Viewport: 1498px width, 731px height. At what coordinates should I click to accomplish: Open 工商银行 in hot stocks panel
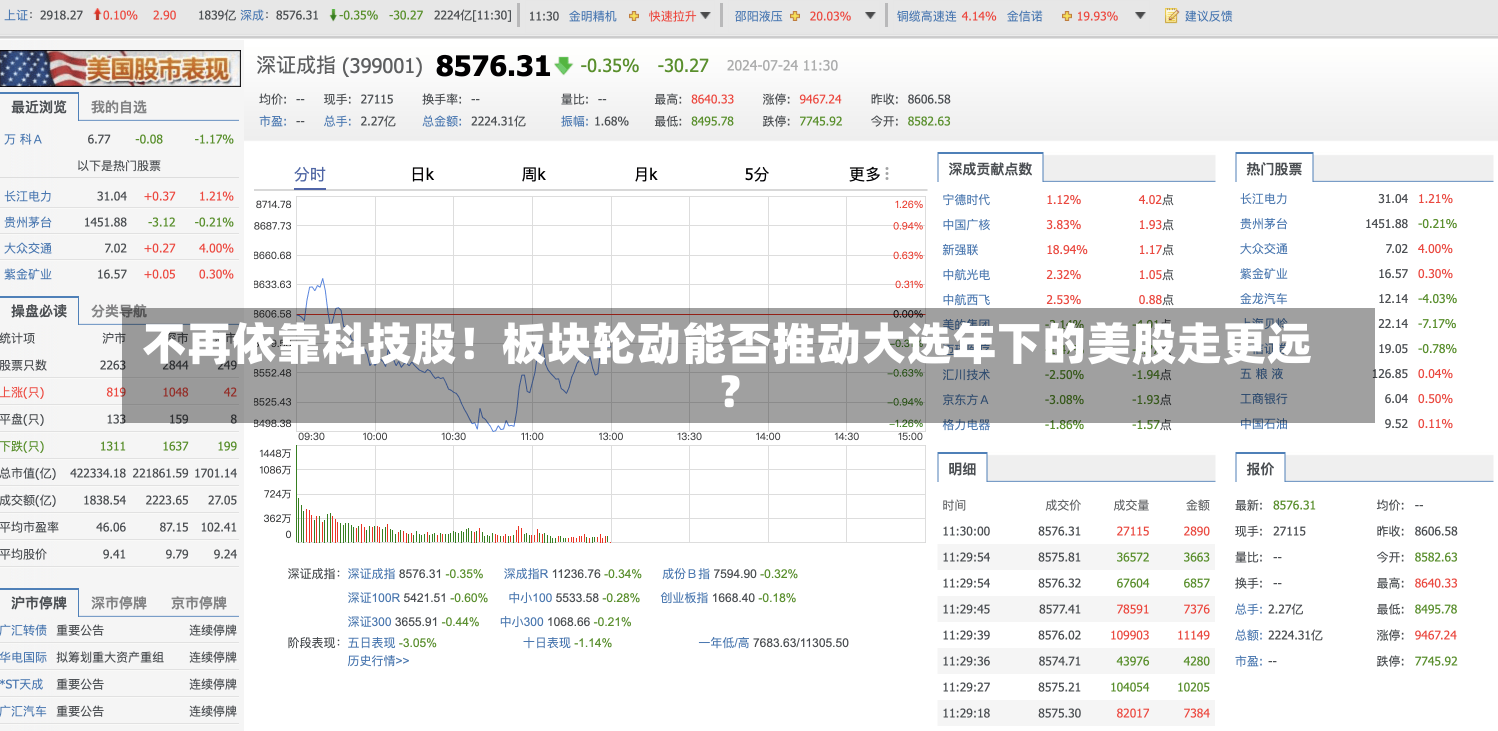(x=1264, y=398)
